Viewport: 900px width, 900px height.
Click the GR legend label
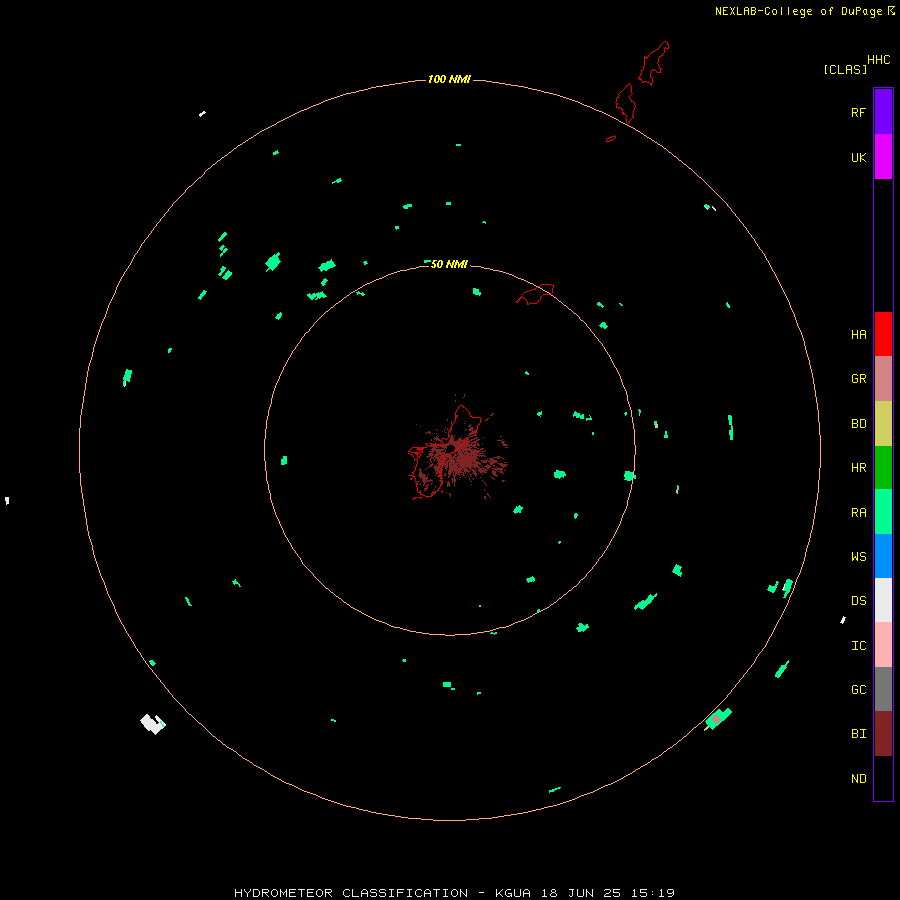858,379
